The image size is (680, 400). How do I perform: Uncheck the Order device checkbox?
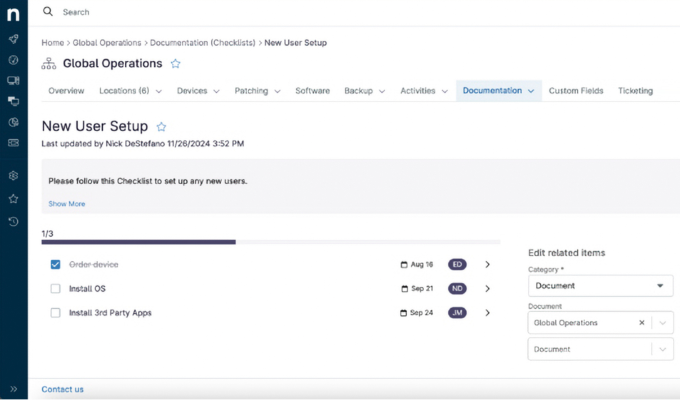(56, 265)
